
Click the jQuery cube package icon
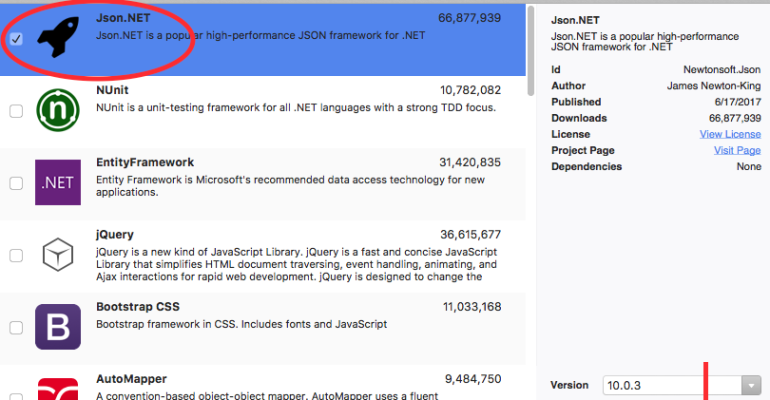(x=58, y=255)
